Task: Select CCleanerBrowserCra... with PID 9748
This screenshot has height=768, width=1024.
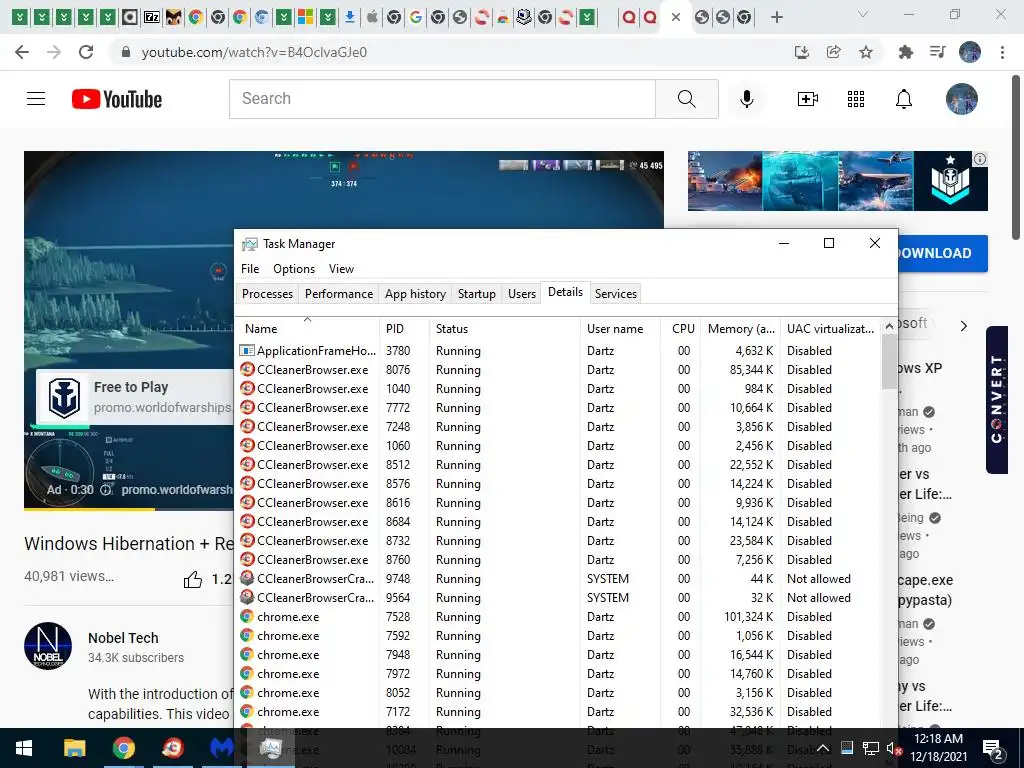Action: pos(558,579)
